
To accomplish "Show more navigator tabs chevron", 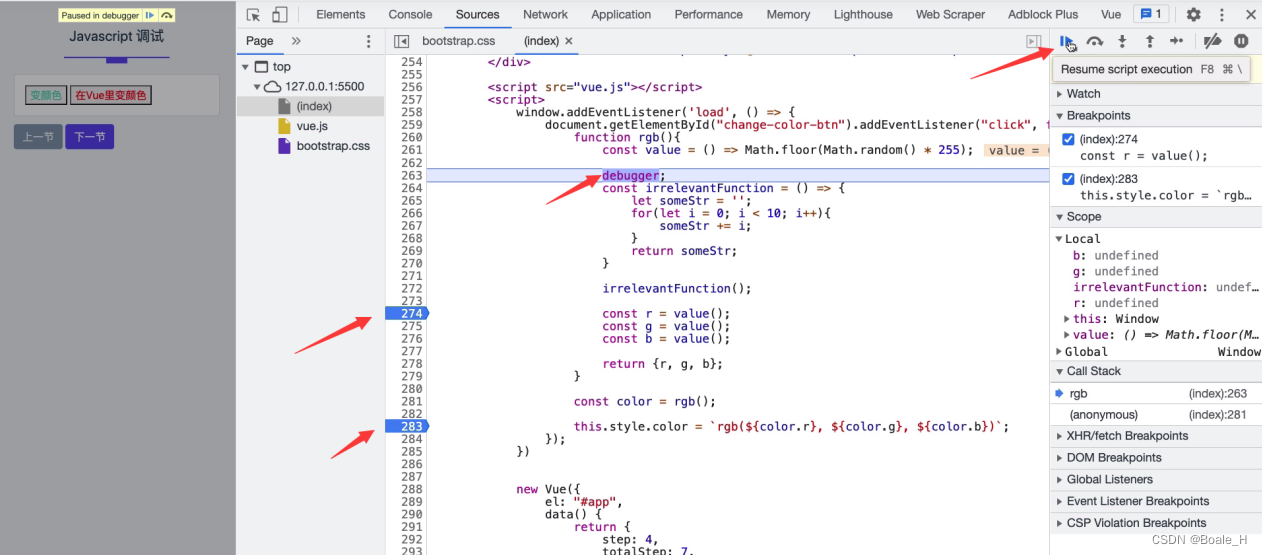I will (x=296, y=41).
